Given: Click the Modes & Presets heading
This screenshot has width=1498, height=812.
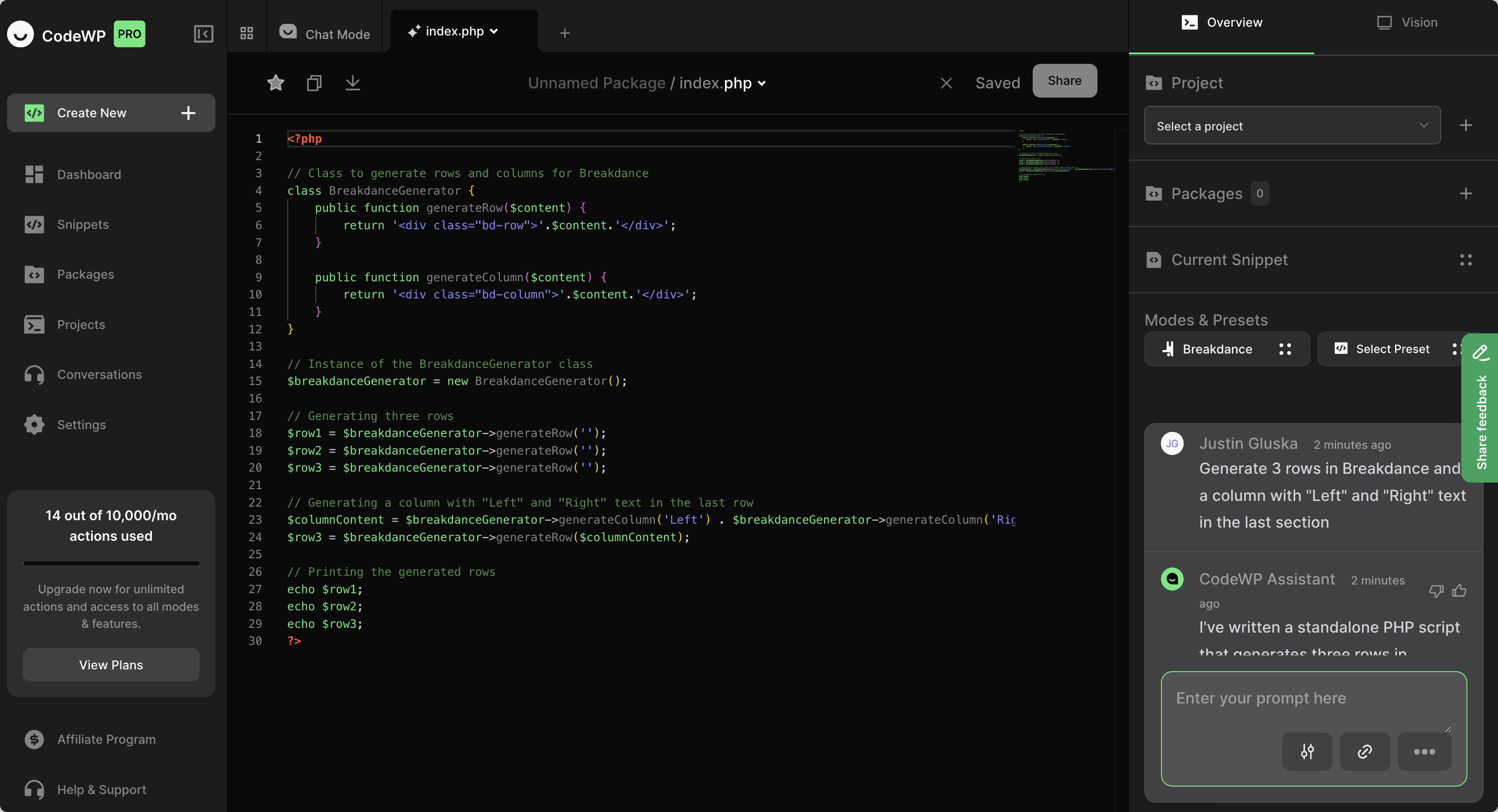Looking at the screenshot, I should [1206, 320].
